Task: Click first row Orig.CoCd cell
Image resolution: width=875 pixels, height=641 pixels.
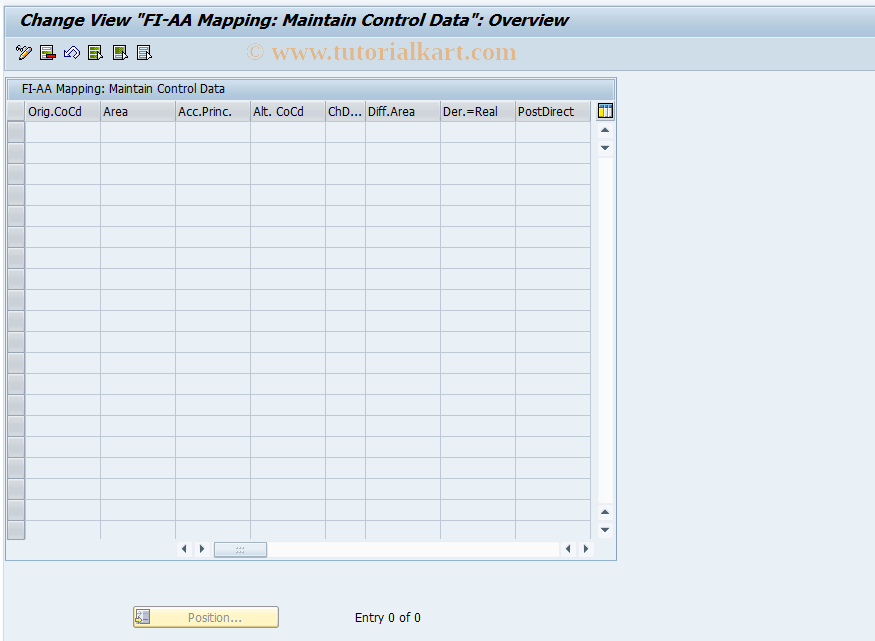Action: [x=63, y=132]
